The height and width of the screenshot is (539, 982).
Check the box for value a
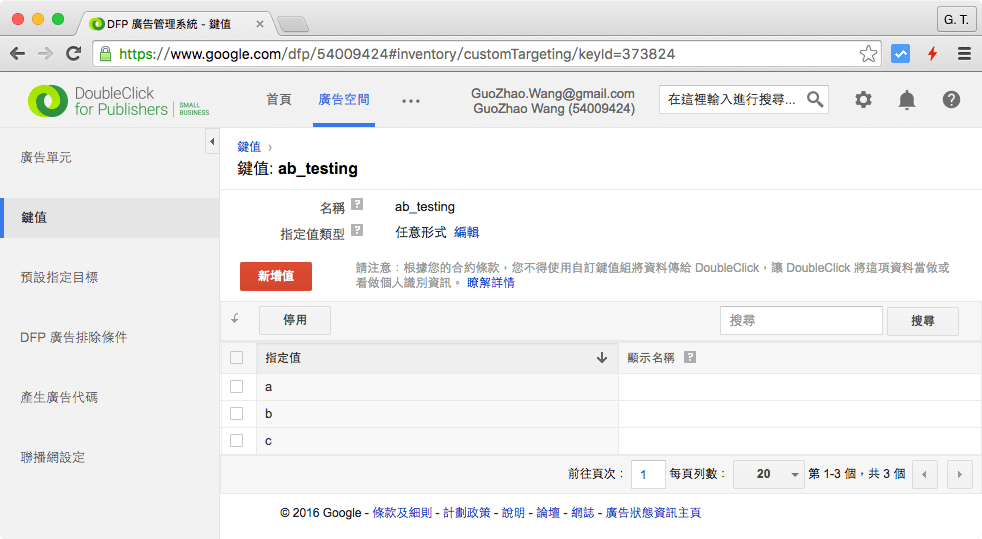[237, 386]
